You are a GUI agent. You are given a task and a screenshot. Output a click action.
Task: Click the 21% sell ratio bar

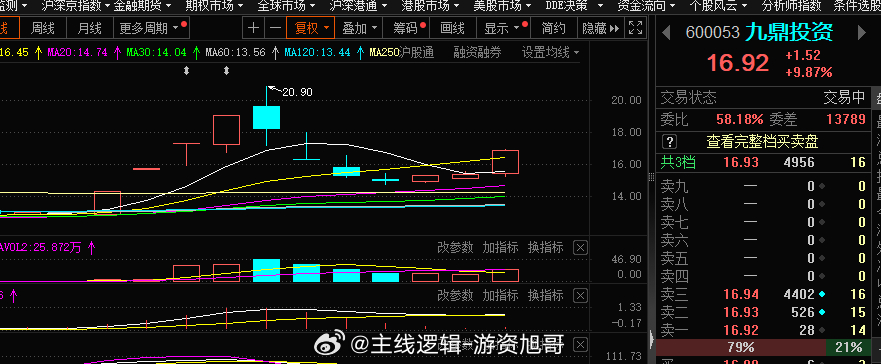(848, 347)
